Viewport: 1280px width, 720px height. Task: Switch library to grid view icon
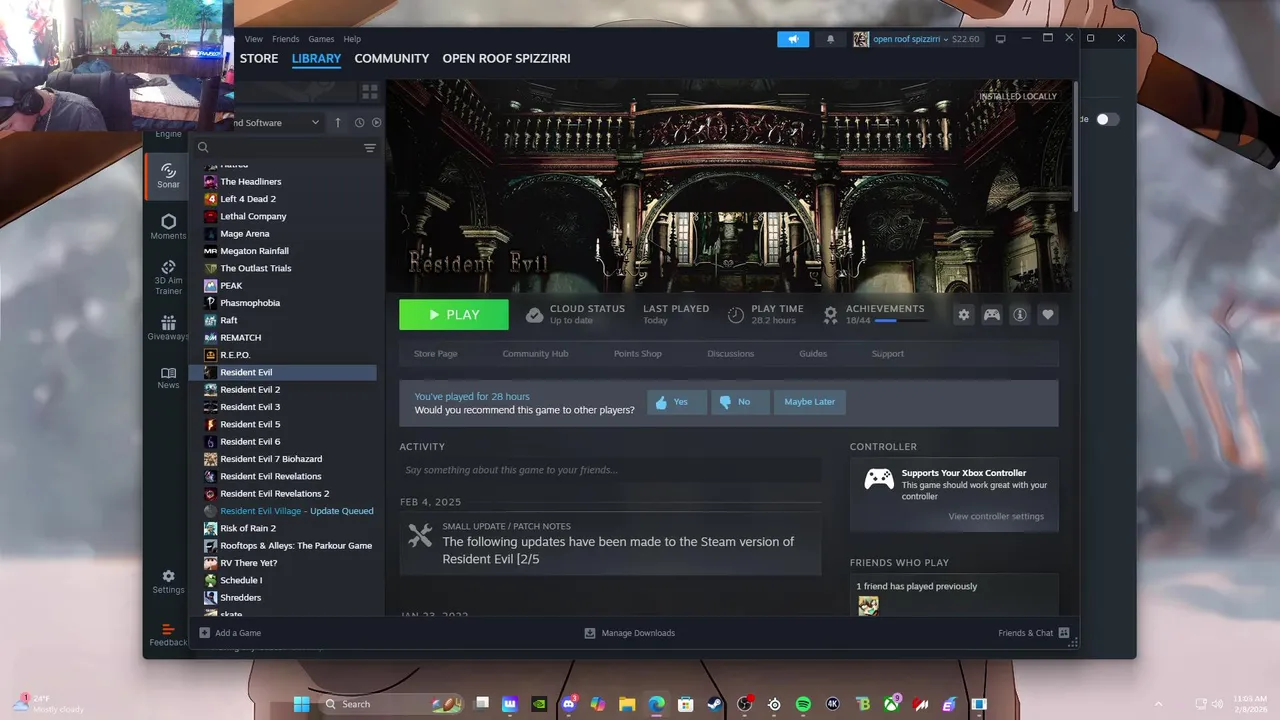pyautogui.click(x=370, y=92)
